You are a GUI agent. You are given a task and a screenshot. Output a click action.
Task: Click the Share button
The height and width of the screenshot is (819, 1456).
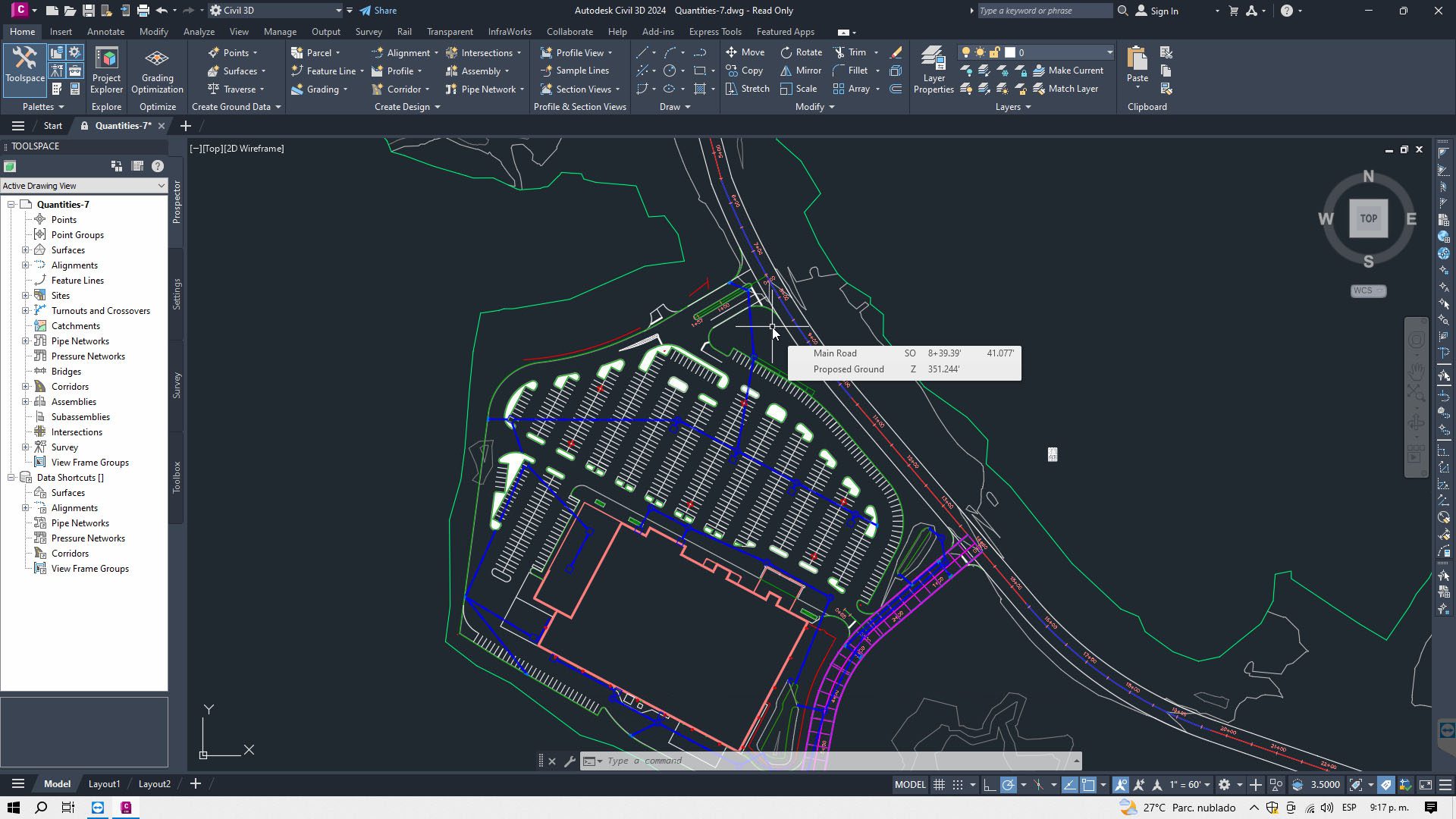coord(378,11)
